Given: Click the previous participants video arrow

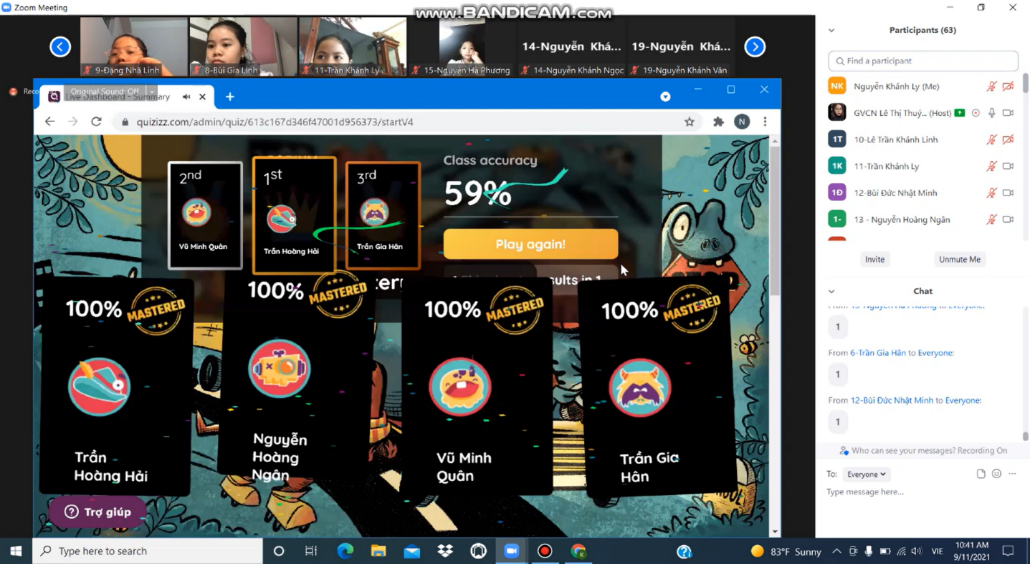Looking at the screenshot, I should [x=60, y=47].
